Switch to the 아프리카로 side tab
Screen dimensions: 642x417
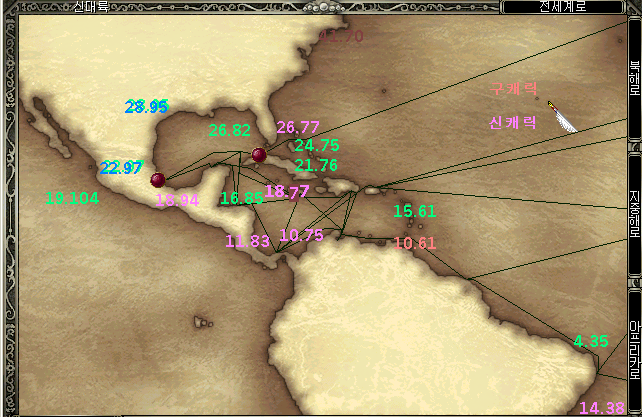(635, 350)
